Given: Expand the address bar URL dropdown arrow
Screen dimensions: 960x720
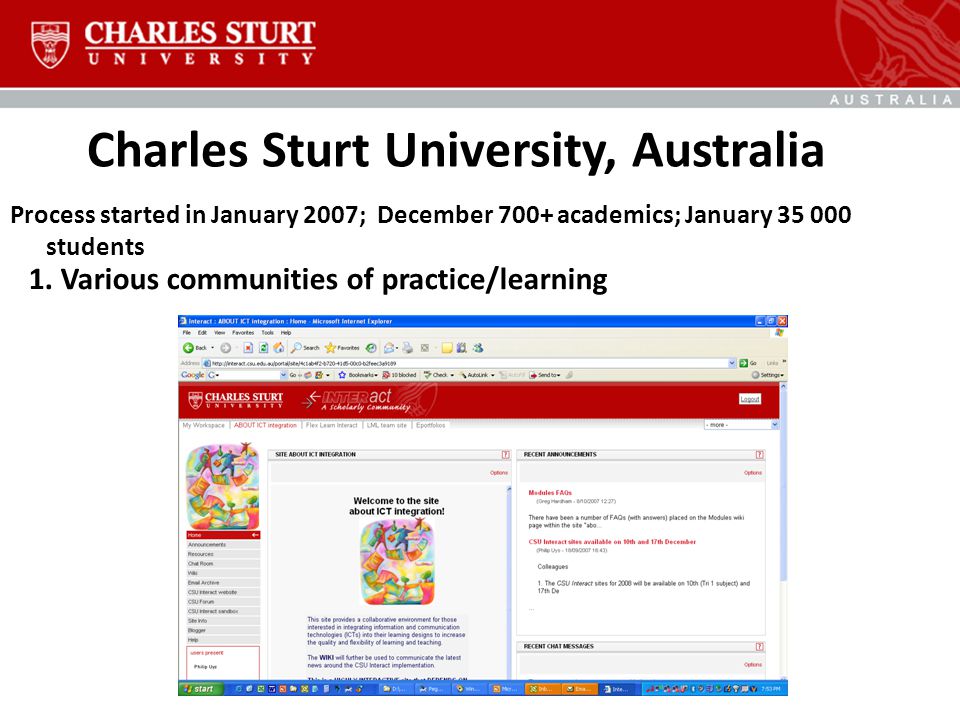Looking at the screenshot, I should [732, 363].
